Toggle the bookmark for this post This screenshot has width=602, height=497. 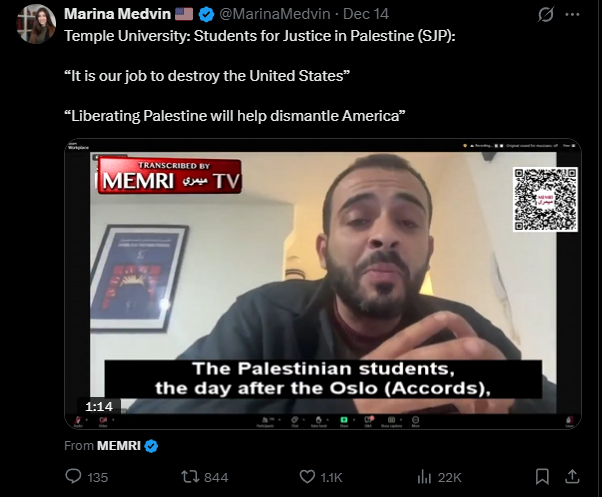point(542,476)
